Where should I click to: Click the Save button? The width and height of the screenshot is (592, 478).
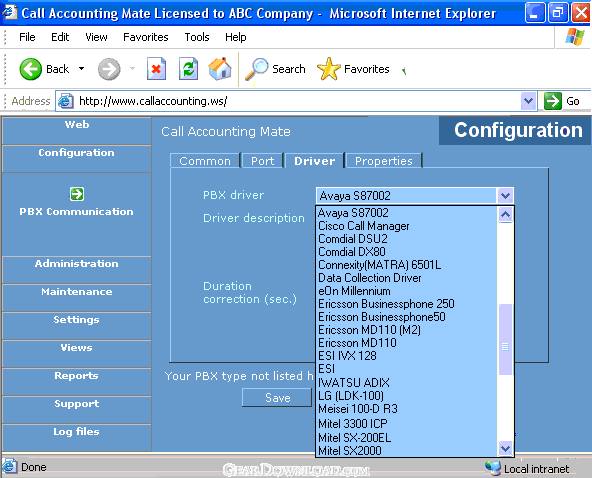click(278, 398)
